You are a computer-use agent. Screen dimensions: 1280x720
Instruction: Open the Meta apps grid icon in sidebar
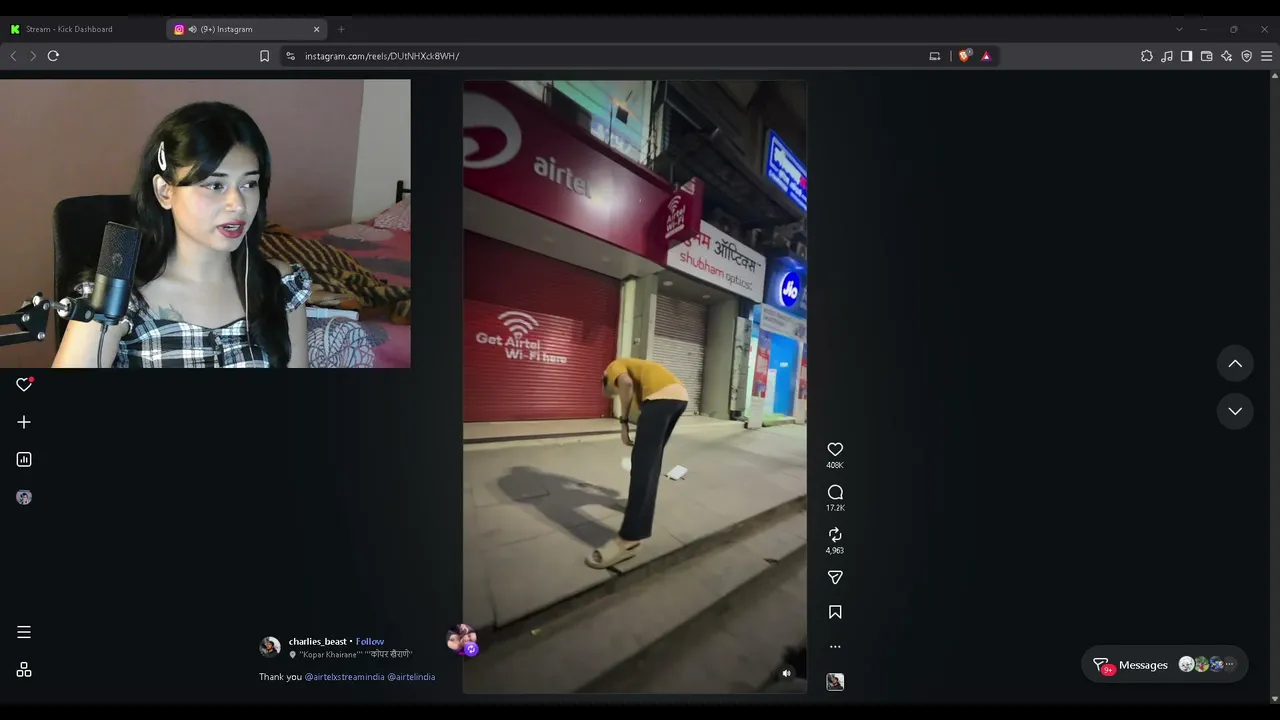tap(24, 670)
